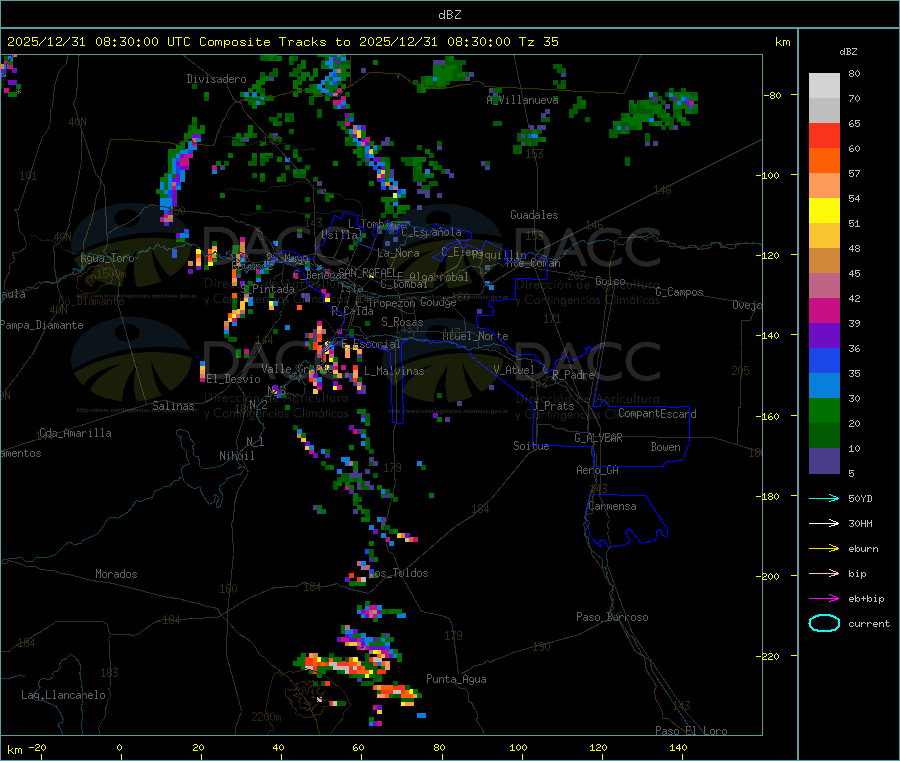Click the dBZ title at top
The image size is (900, 761).
click(x=449, y=14)
